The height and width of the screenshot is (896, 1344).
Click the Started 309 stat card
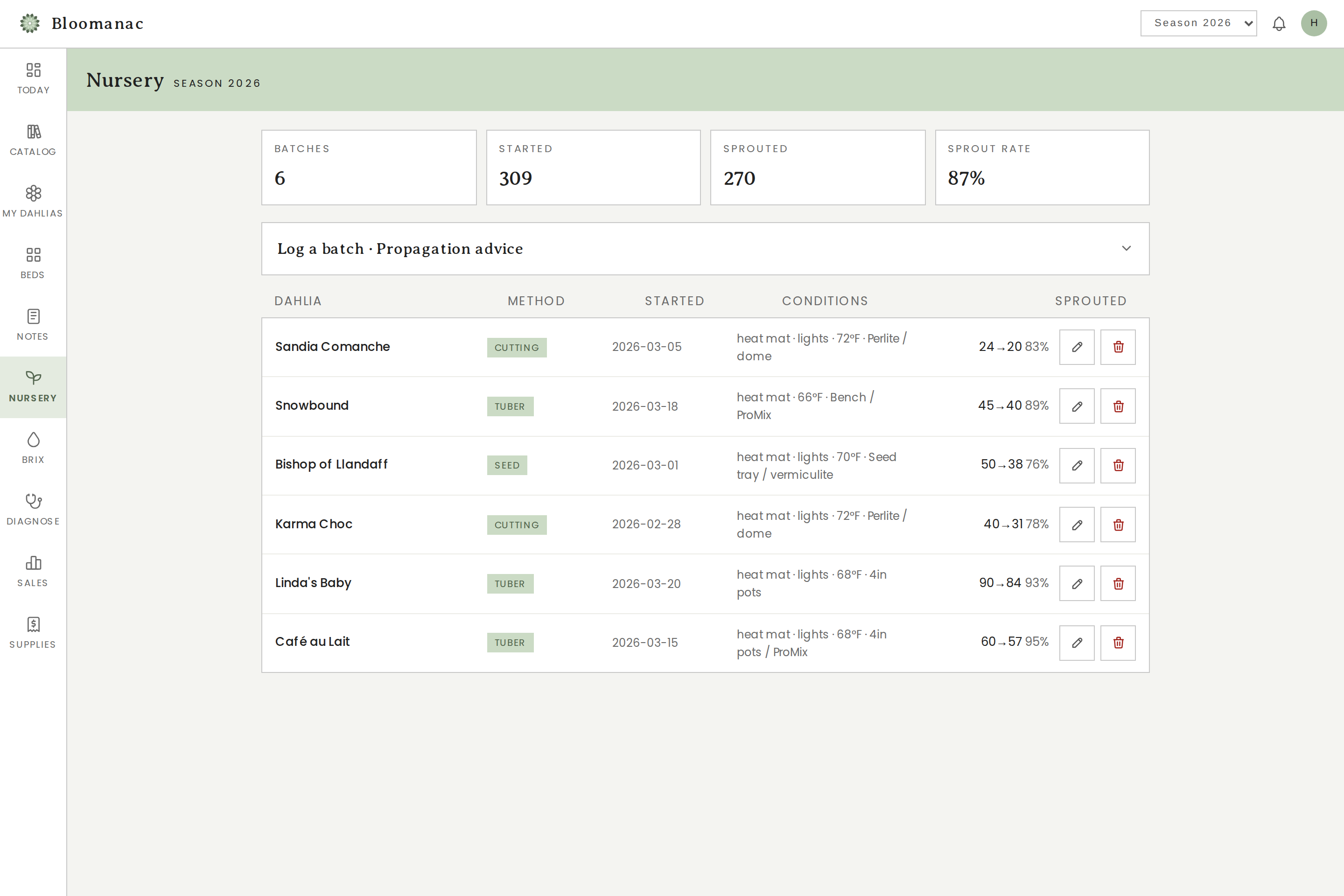[x=593, y=168]
